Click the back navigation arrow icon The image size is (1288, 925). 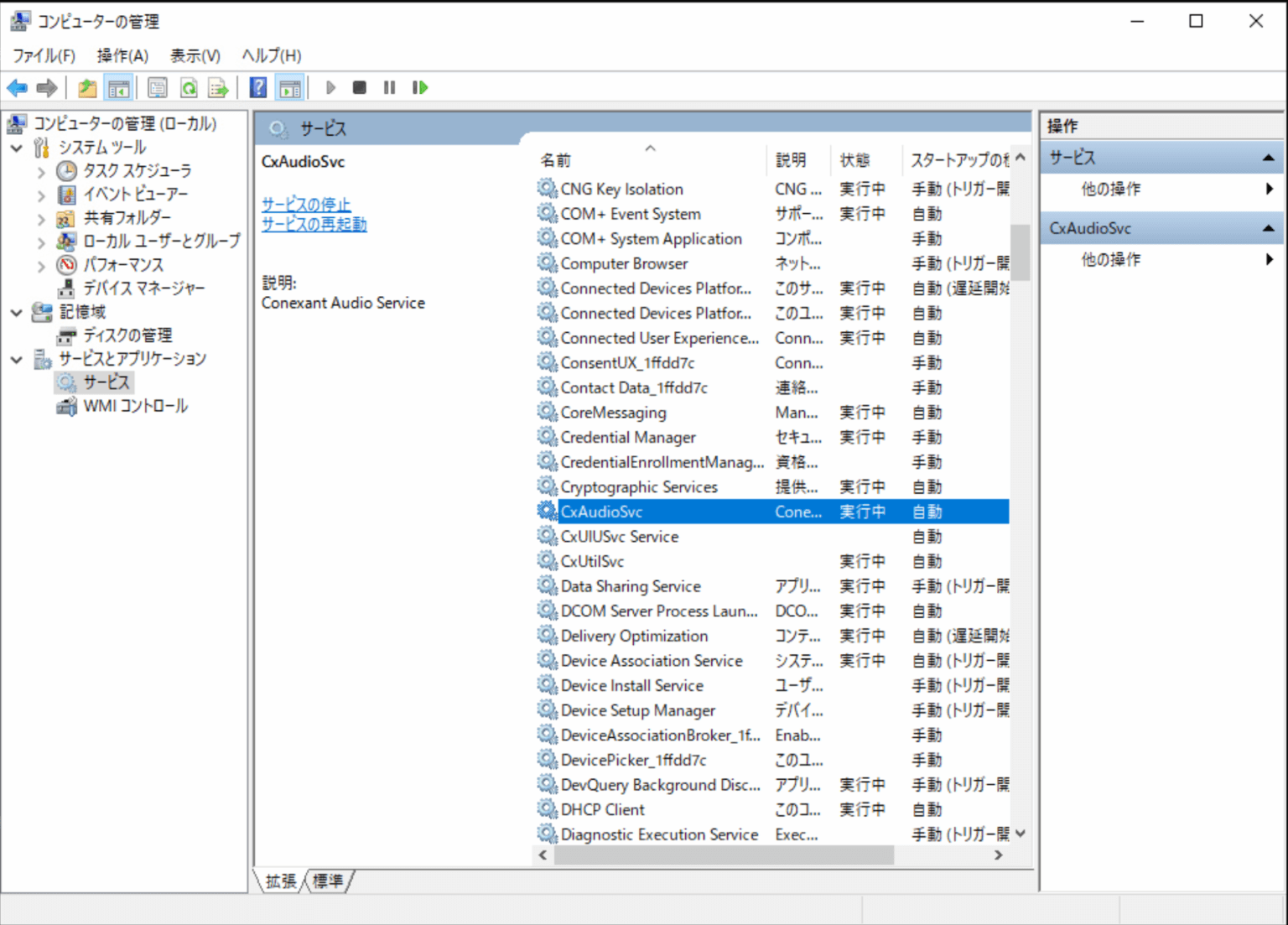17,87
